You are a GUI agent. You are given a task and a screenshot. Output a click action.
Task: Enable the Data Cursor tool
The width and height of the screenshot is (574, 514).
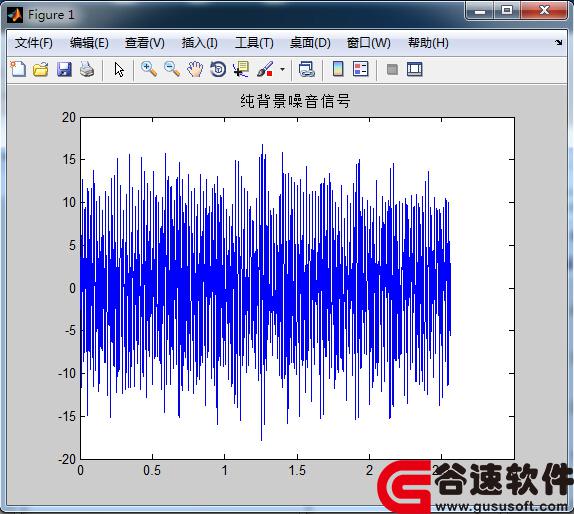coord(241,69)
